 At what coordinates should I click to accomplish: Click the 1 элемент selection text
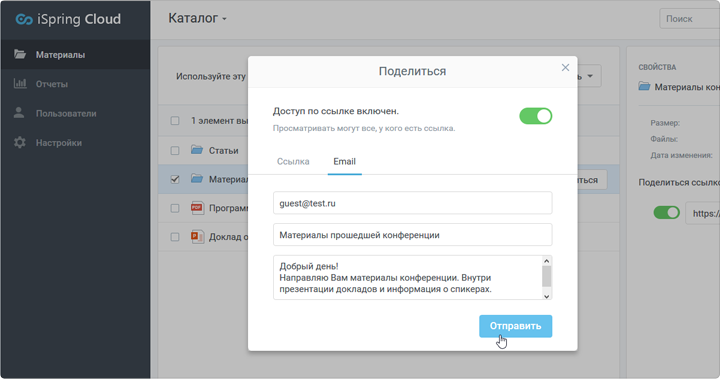[219, 121]
